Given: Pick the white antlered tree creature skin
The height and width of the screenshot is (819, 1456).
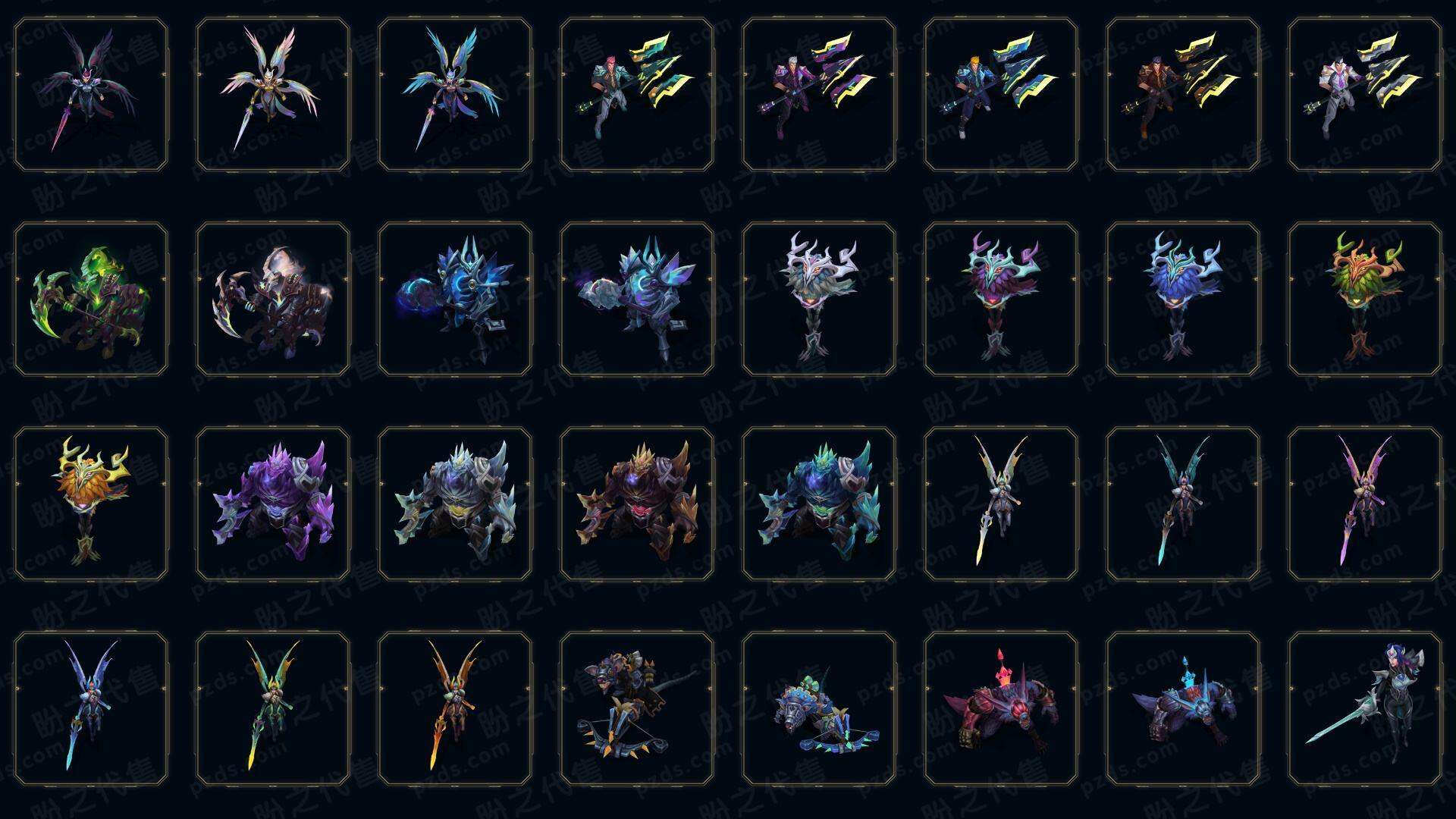Looking at the screenshot, I should pos(819,299).
